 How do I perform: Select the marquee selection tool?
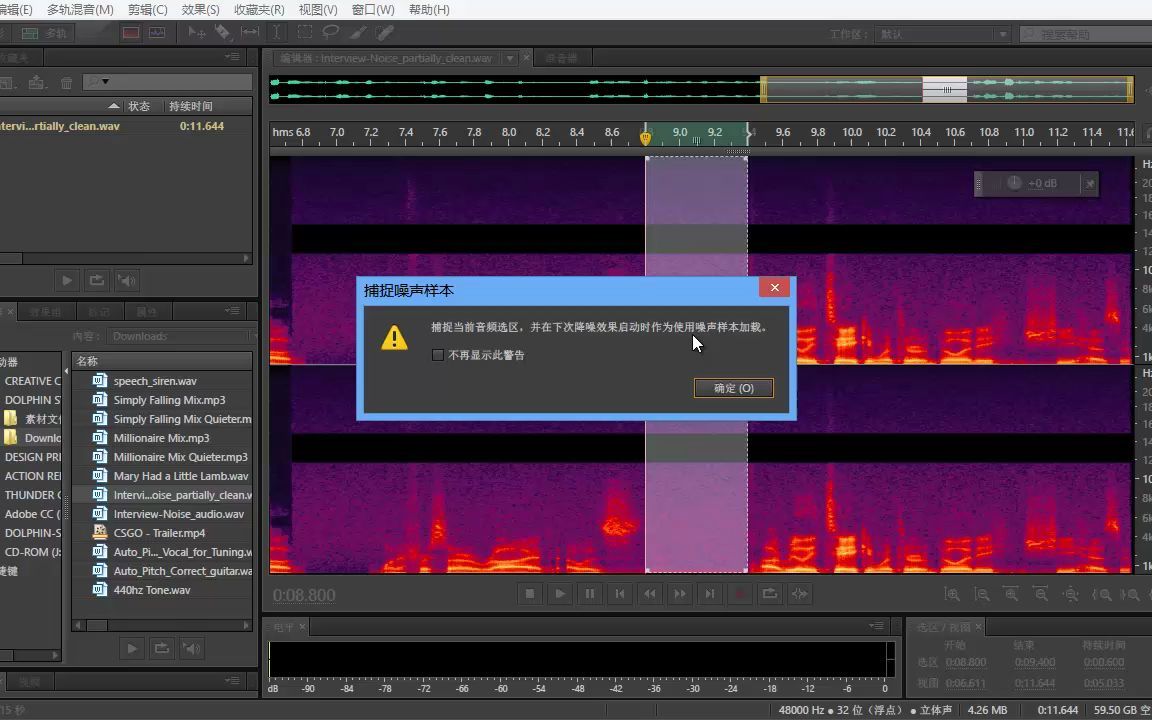point(304,32)
